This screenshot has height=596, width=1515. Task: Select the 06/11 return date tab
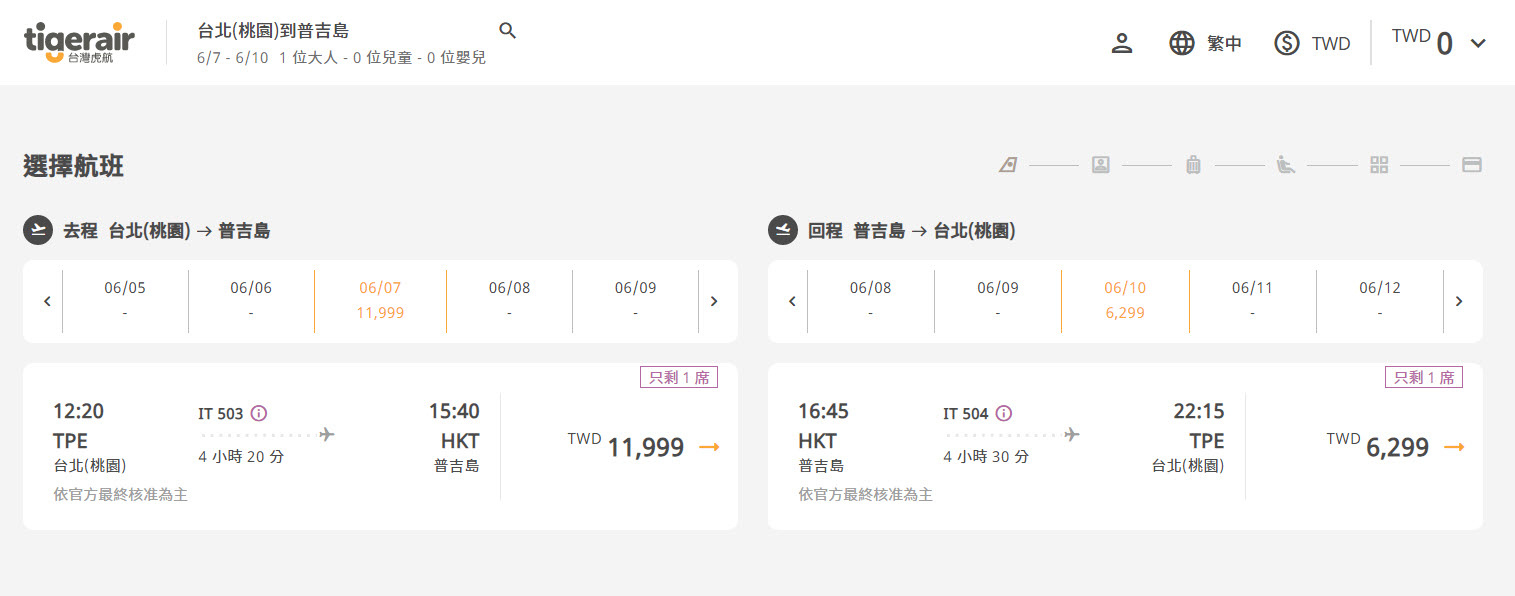[1253, 301]
